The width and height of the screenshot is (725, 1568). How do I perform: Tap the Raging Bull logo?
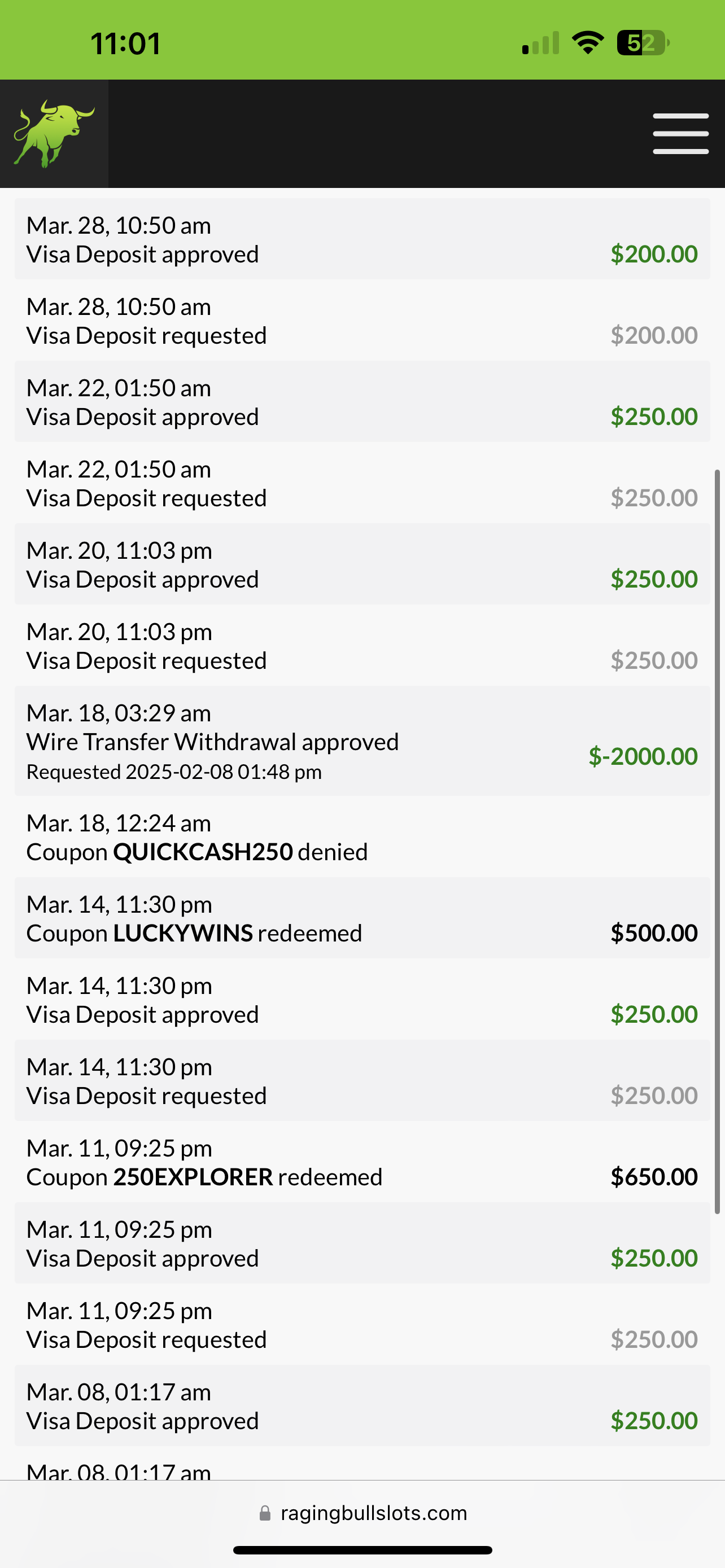point(54,134)
